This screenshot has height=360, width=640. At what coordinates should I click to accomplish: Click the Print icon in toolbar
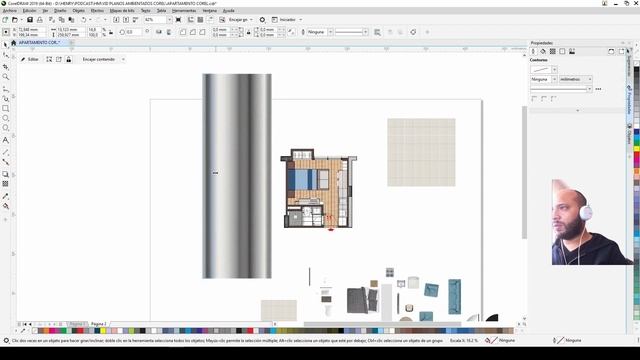tap(40, 20)
